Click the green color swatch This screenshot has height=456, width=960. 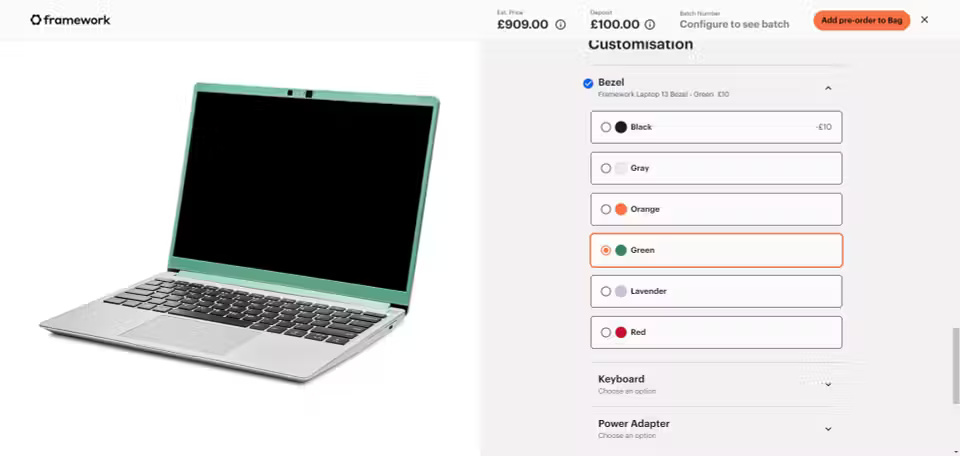click(x=621, y=250)
